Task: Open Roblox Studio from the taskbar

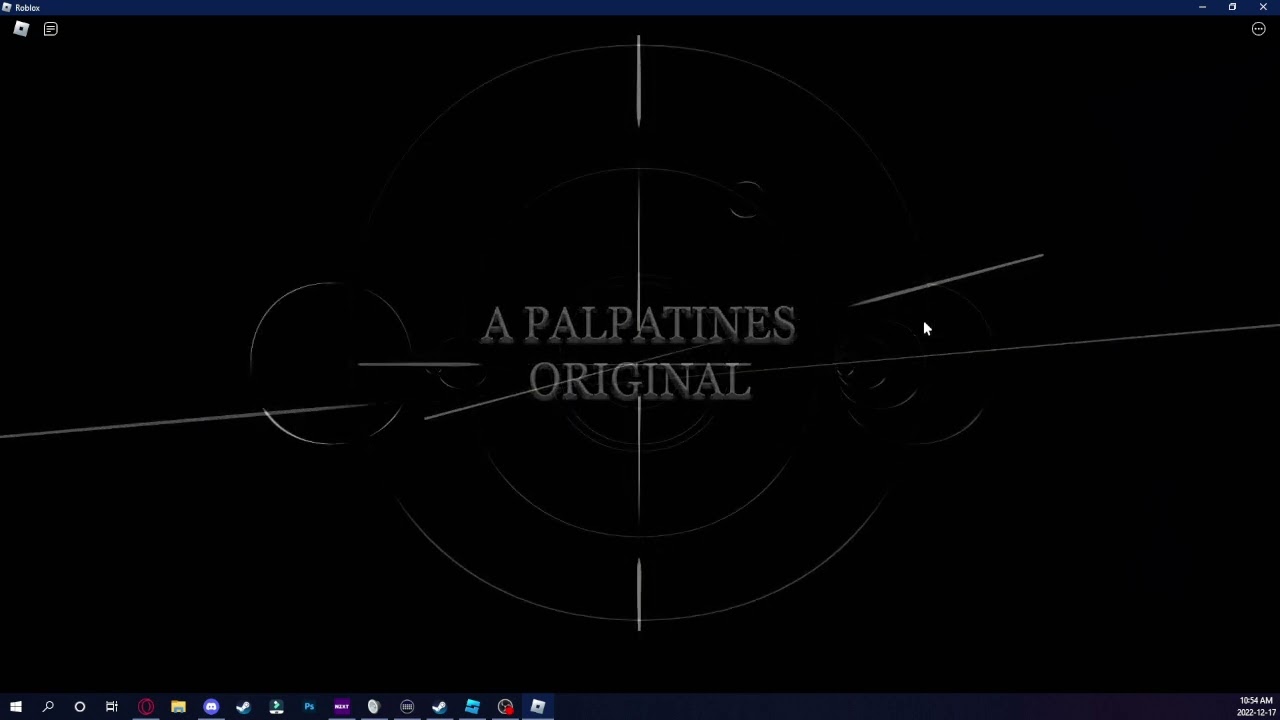Action: tap(472, 707)
